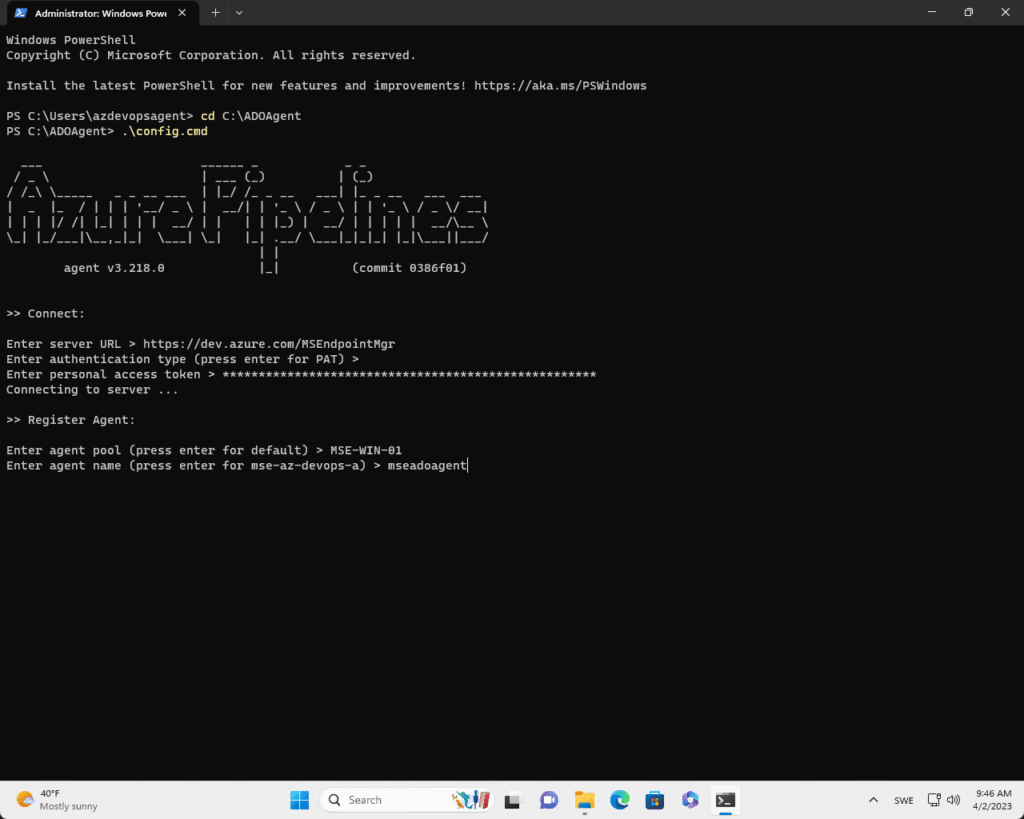Place cursor after typed agent name mseadoagent
This screenshot has width=1024, height=819.
tap(468, 466)
